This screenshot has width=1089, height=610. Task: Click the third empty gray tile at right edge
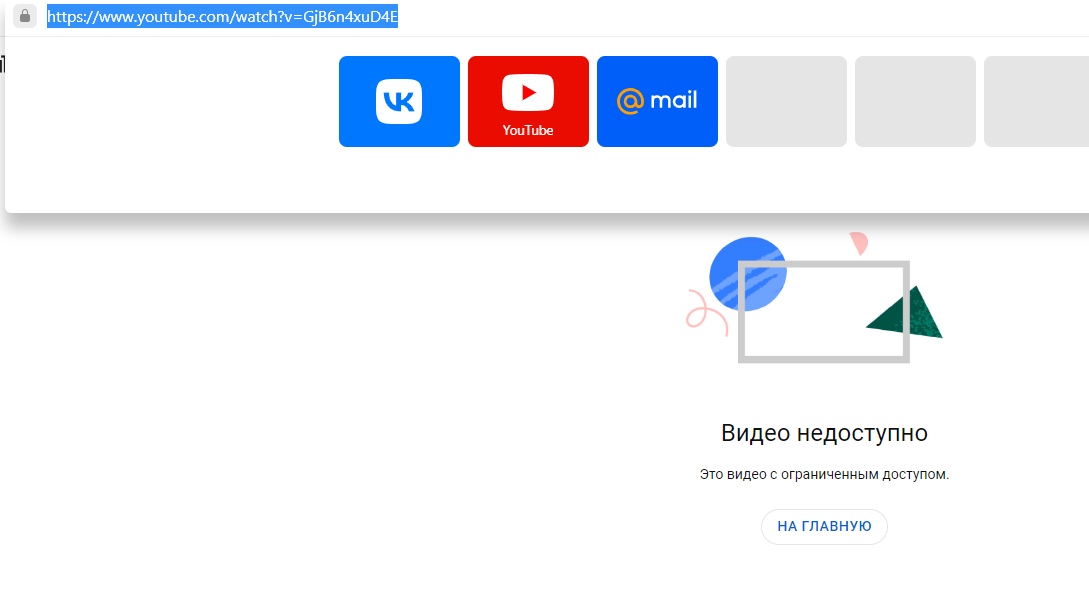pos(1036,101)
